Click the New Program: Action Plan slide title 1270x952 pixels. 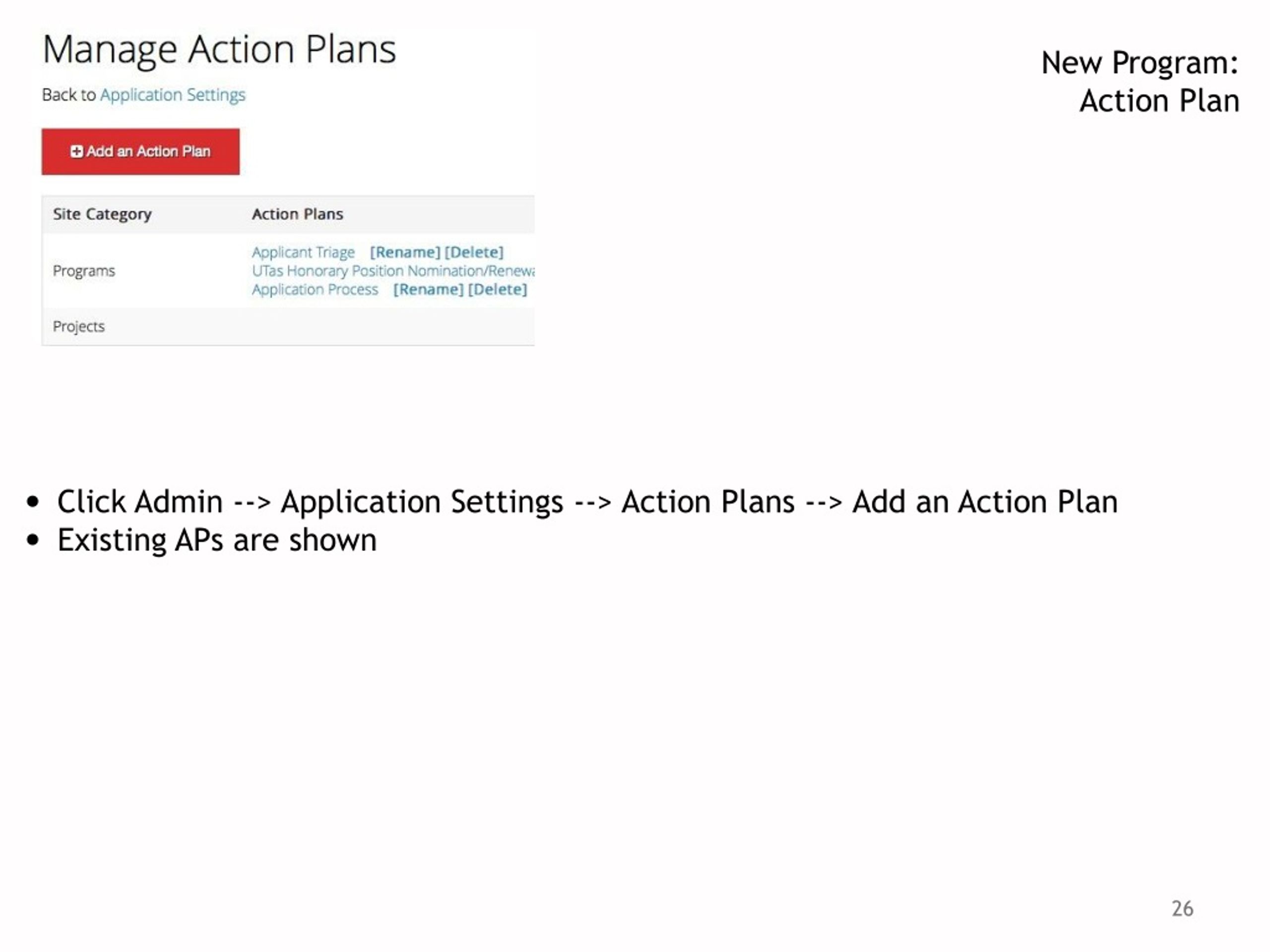coord(1140,81)
